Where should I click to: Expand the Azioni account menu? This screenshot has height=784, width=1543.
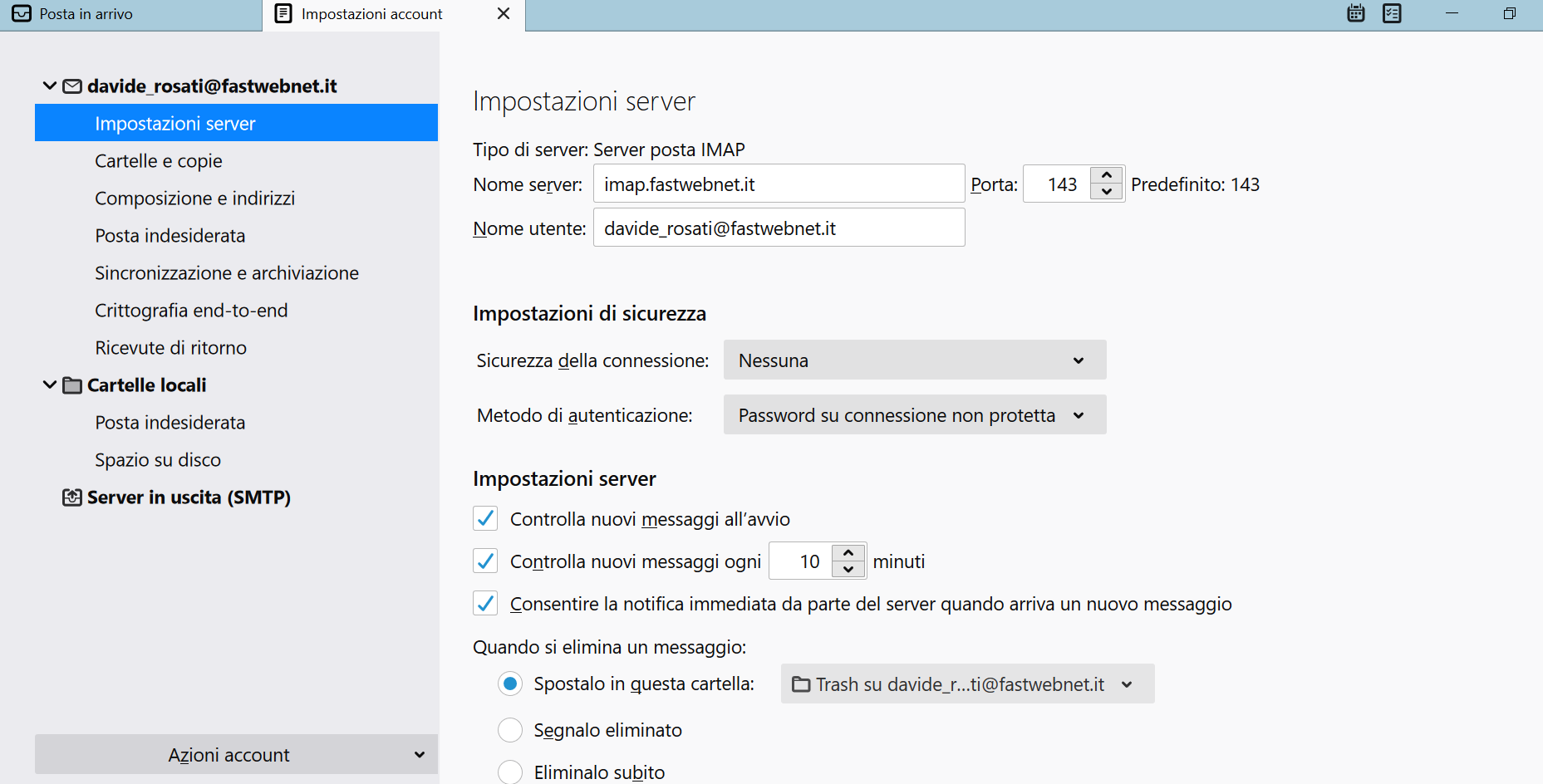point(236,755)
